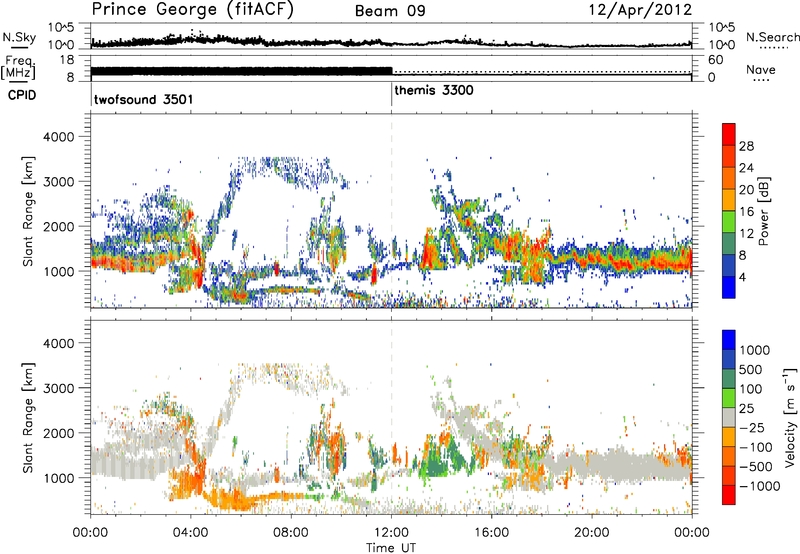Screen dimensions: 800x554
Task: Click the velocity panel 'Slant Range [km]' axis label
Action: click(x=28, y=418)
